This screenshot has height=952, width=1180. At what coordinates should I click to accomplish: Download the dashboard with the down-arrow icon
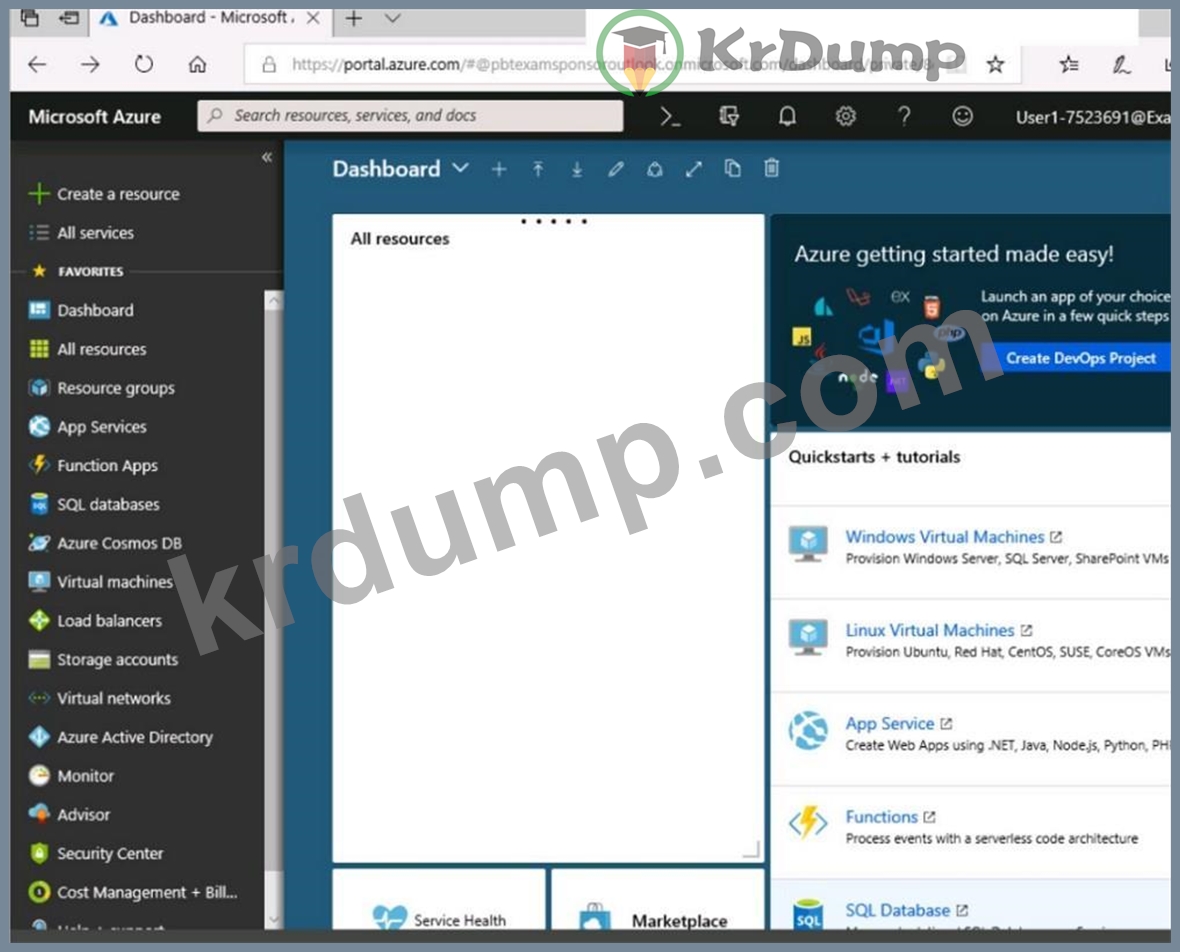(577, 169)
